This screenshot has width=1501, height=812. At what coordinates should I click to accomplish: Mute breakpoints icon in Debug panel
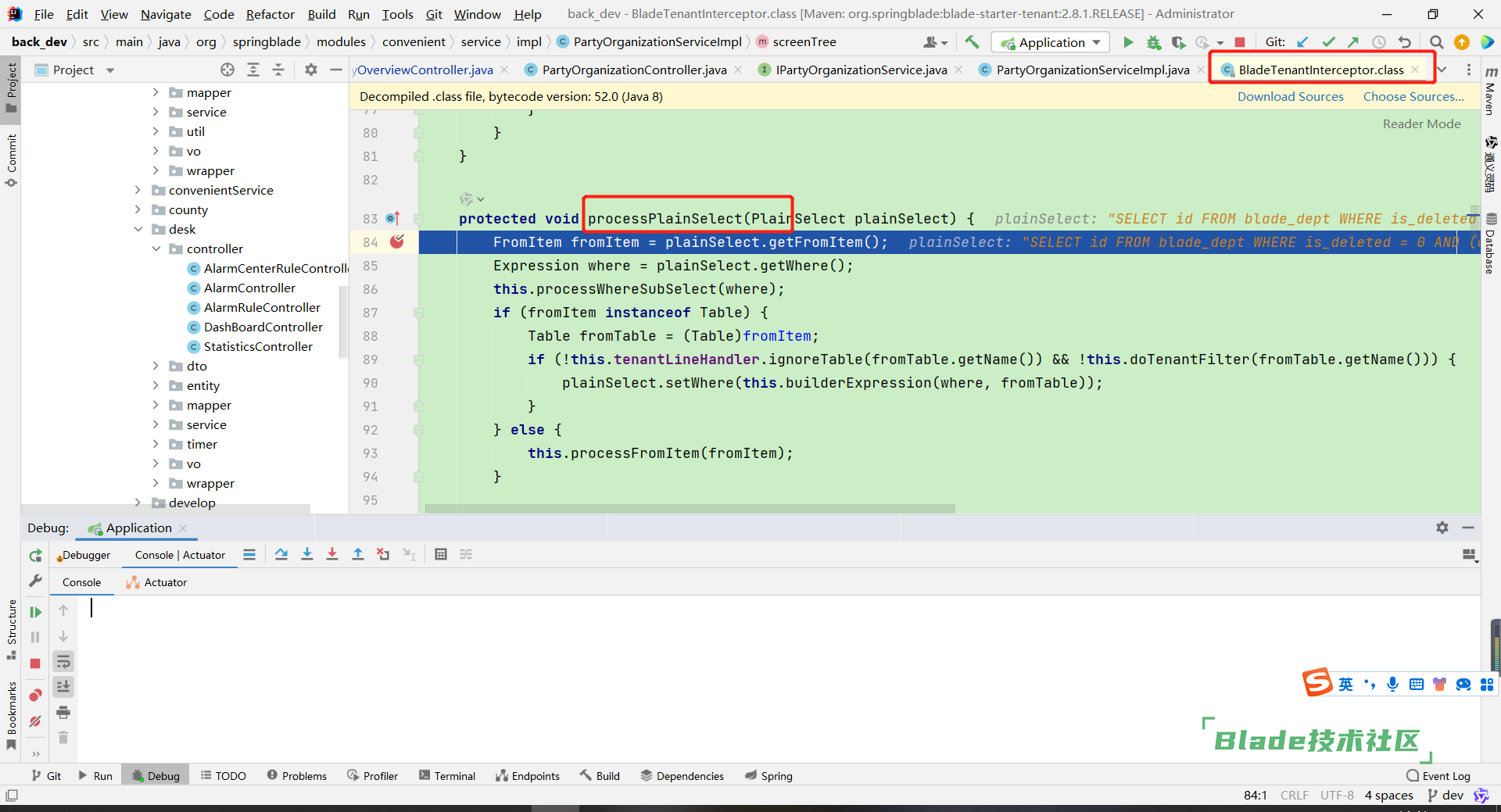pyautogui.click(x=35, y=721)
